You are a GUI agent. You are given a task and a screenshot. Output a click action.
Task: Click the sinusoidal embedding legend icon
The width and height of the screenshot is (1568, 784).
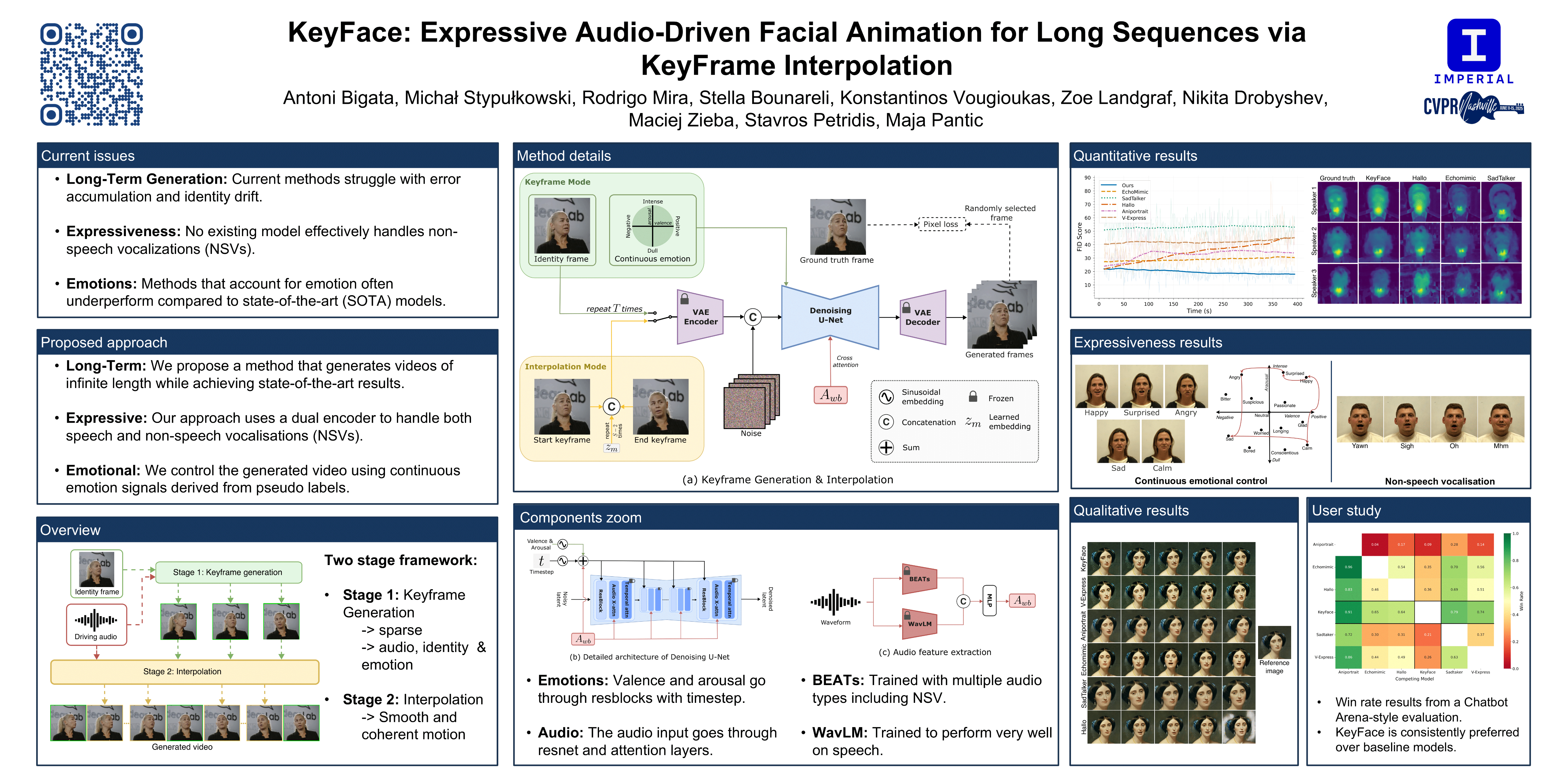(886, 397)
